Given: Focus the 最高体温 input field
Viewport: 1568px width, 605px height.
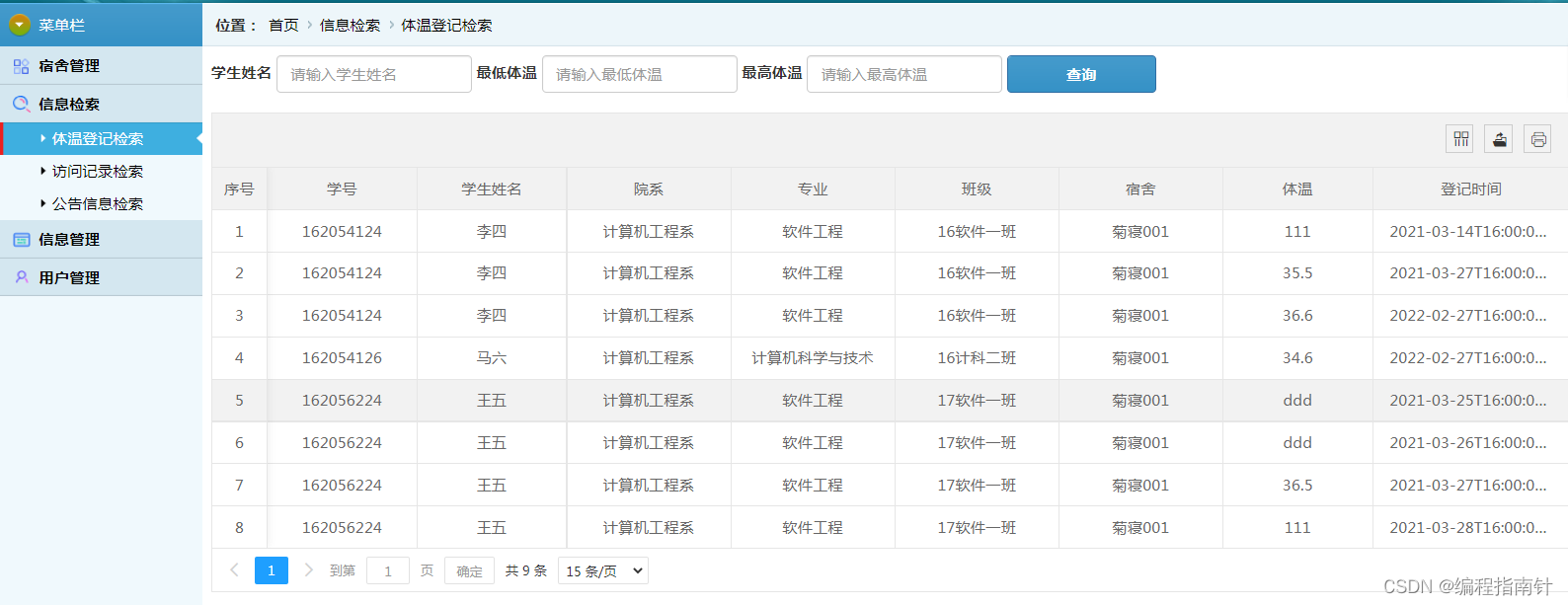Looking at the screenshot, I should point(904,74).
